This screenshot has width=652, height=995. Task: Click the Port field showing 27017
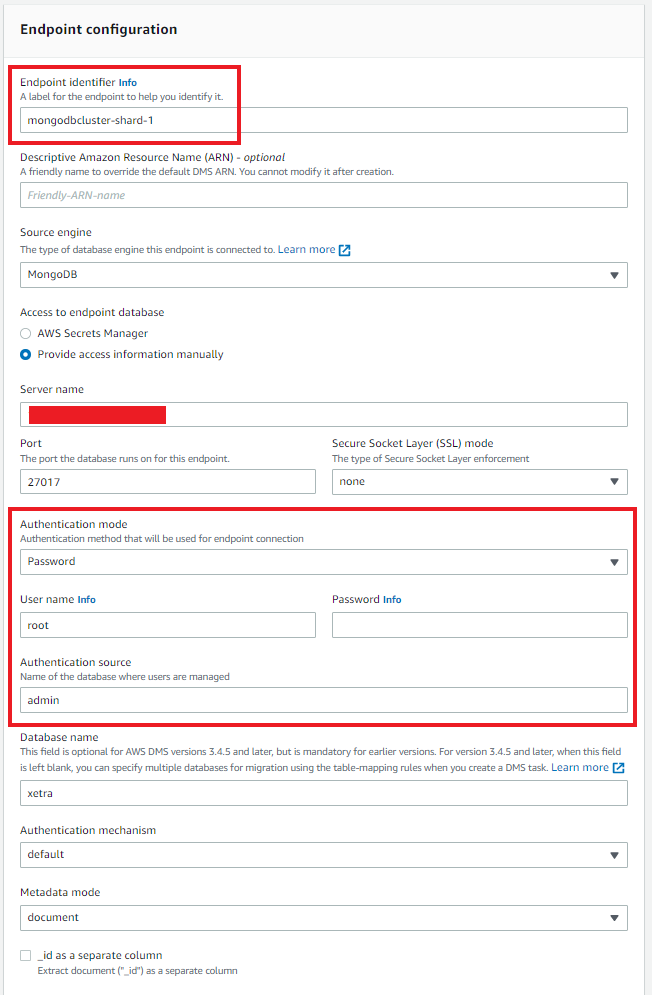pos(167,481)
